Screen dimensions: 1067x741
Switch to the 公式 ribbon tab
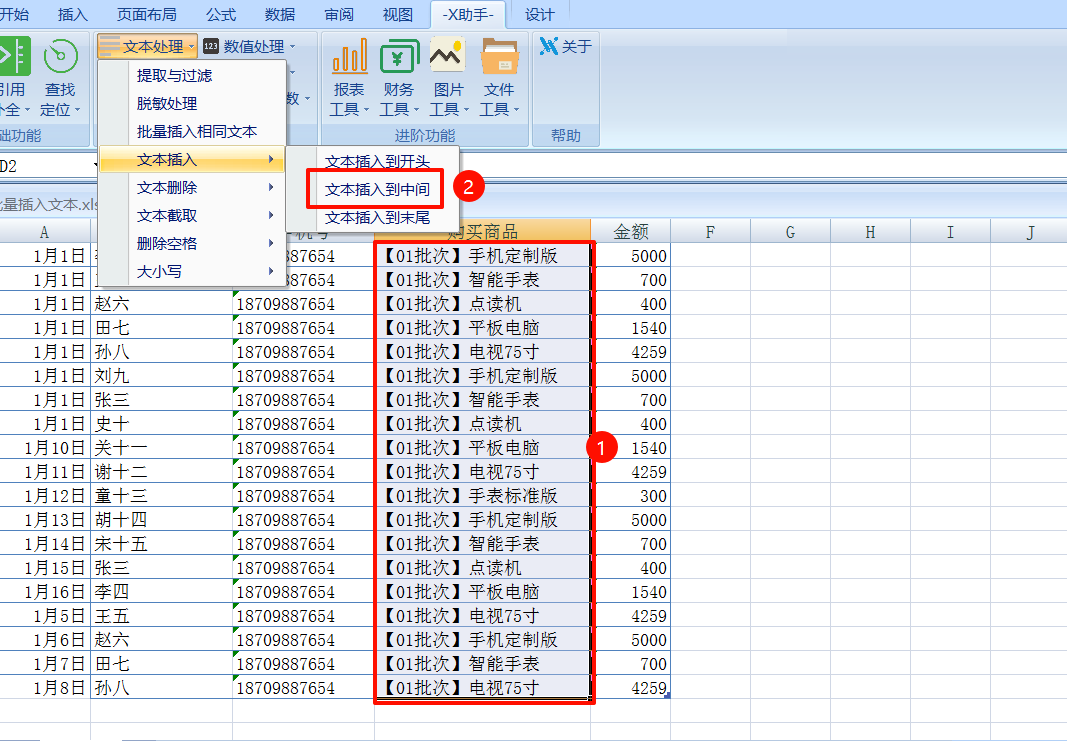point(221,14)
